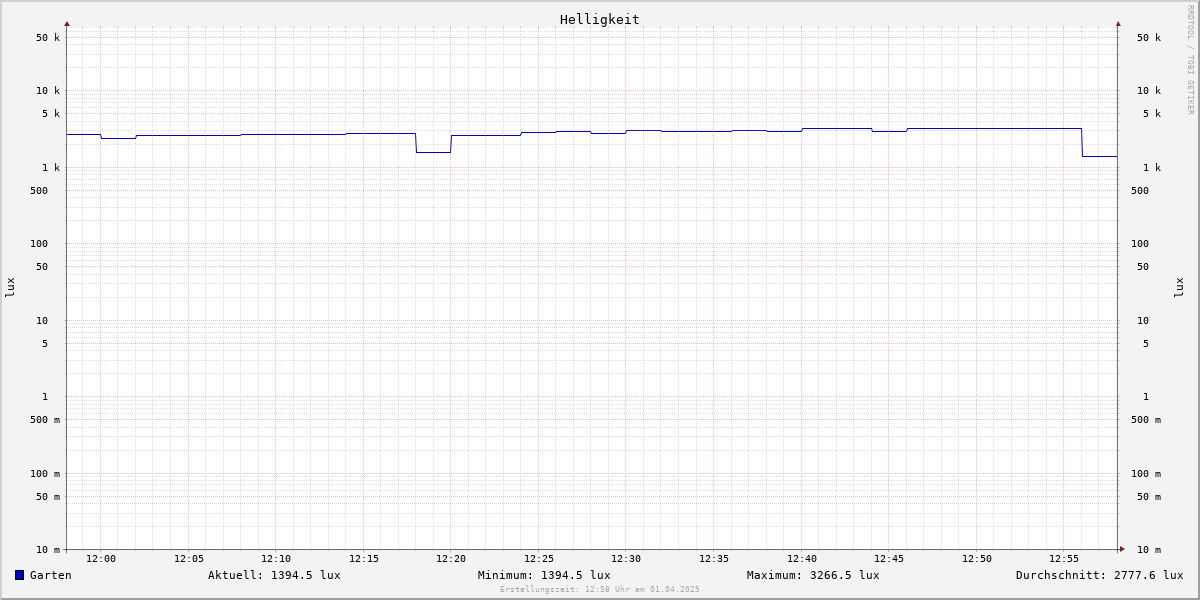
Task: Select the Durchschnitt: 2777.6 lux value
Action: [1099, 575]
